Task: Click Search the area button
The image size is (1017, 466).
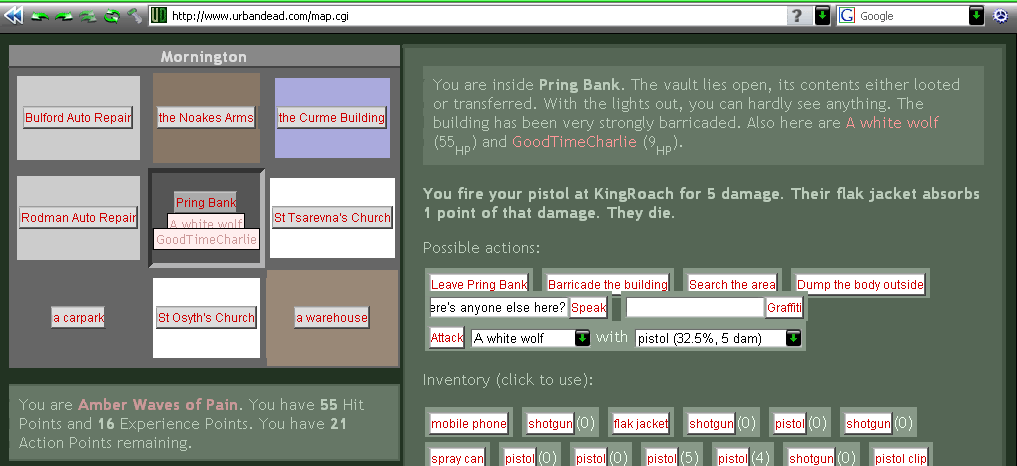Action: [732, 284]
